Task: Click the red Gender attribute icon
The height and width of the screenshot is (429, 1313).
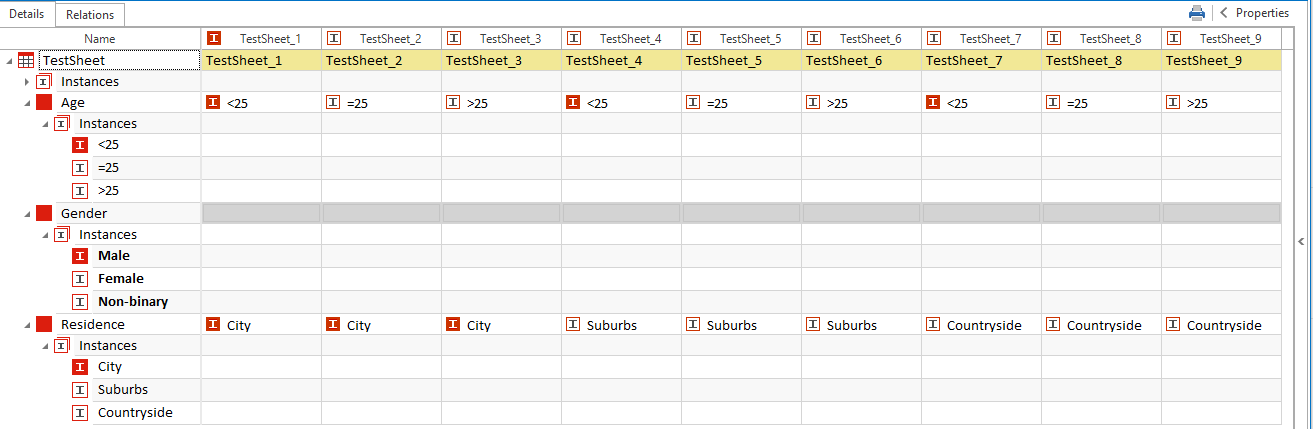Action: click(x=44, y=213)
